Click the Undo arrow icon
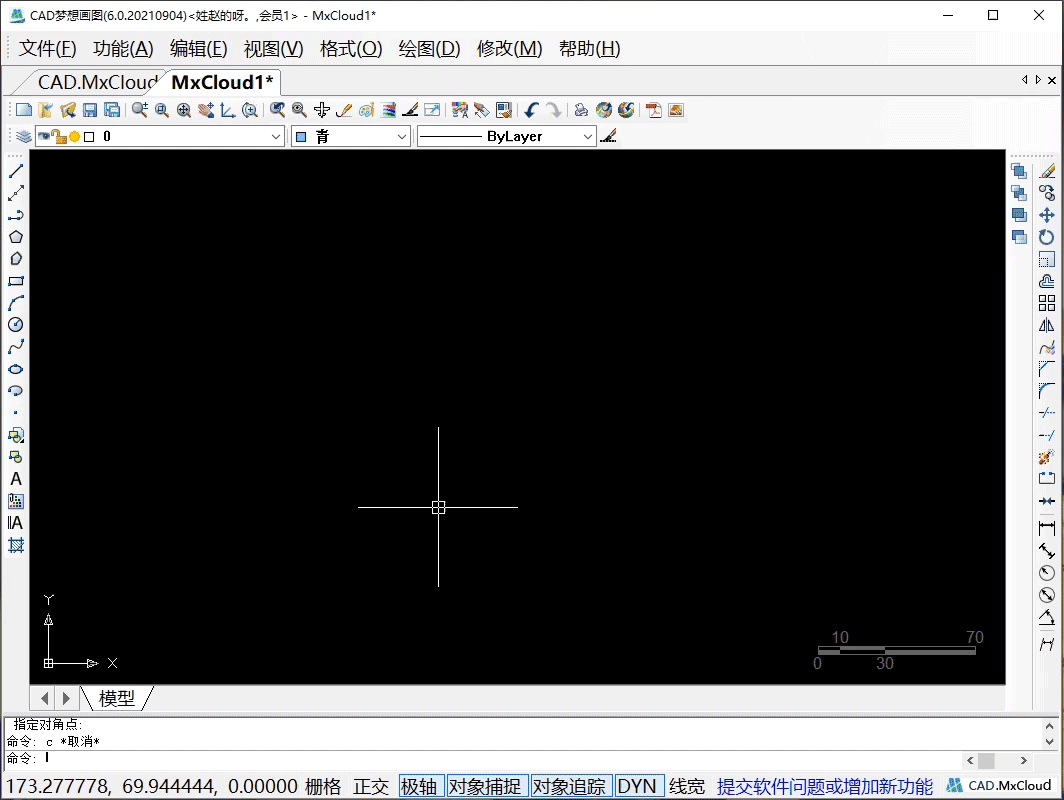Screen dimensions: 1064x800 (531, 110)
